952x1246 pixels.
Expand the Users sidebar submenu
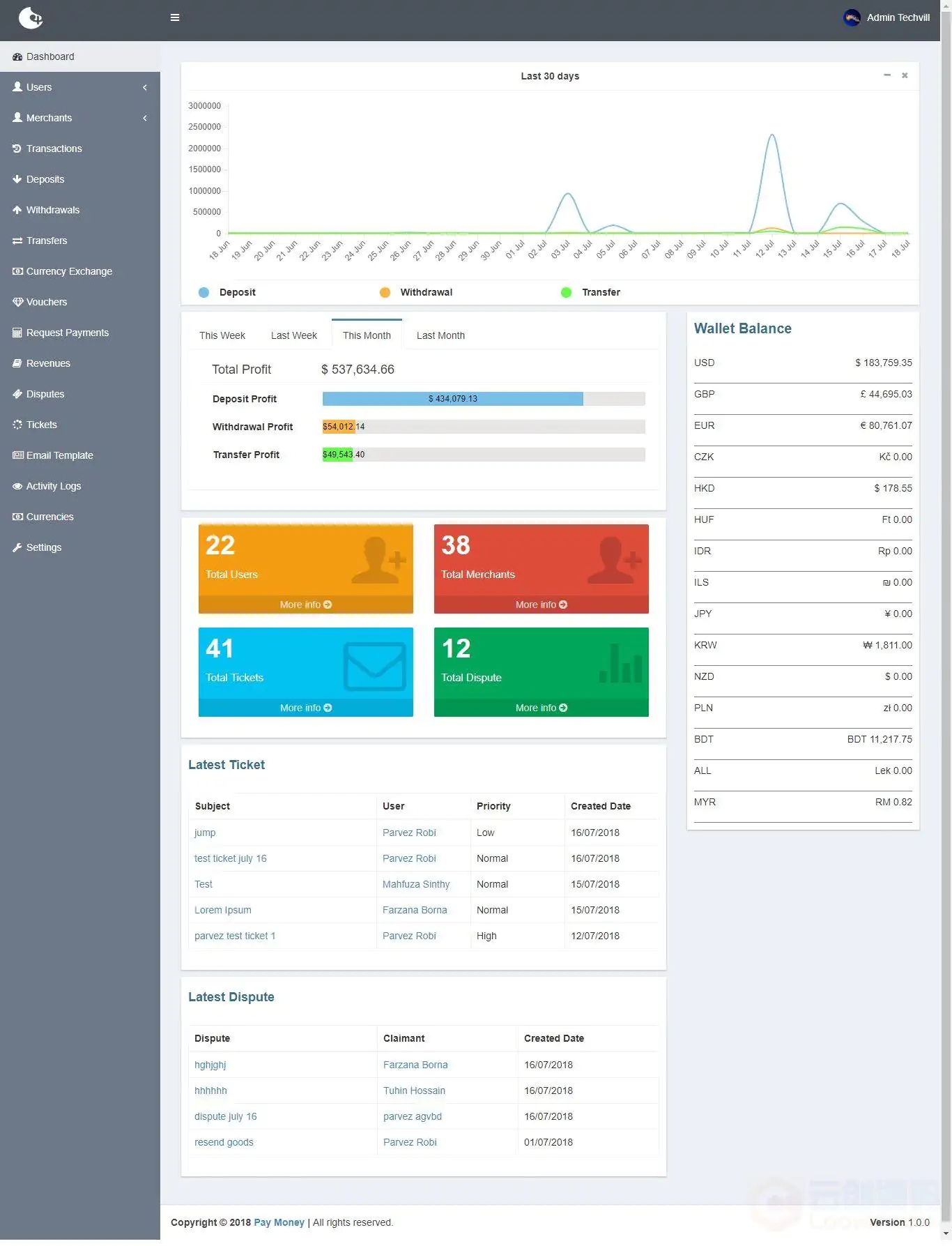[x=144, y=87]
